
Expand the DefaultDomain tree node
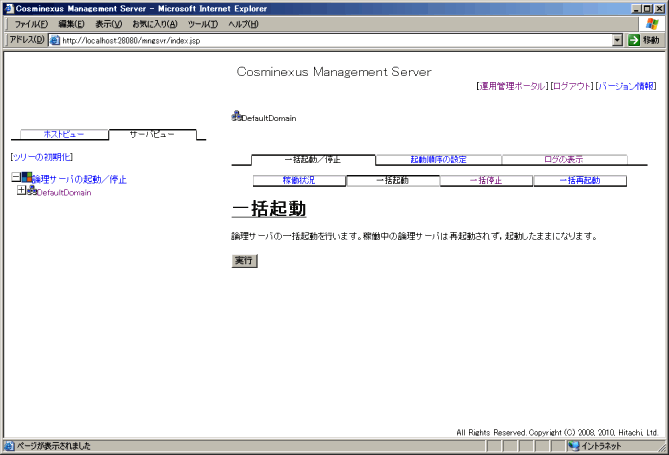point(21,191)
